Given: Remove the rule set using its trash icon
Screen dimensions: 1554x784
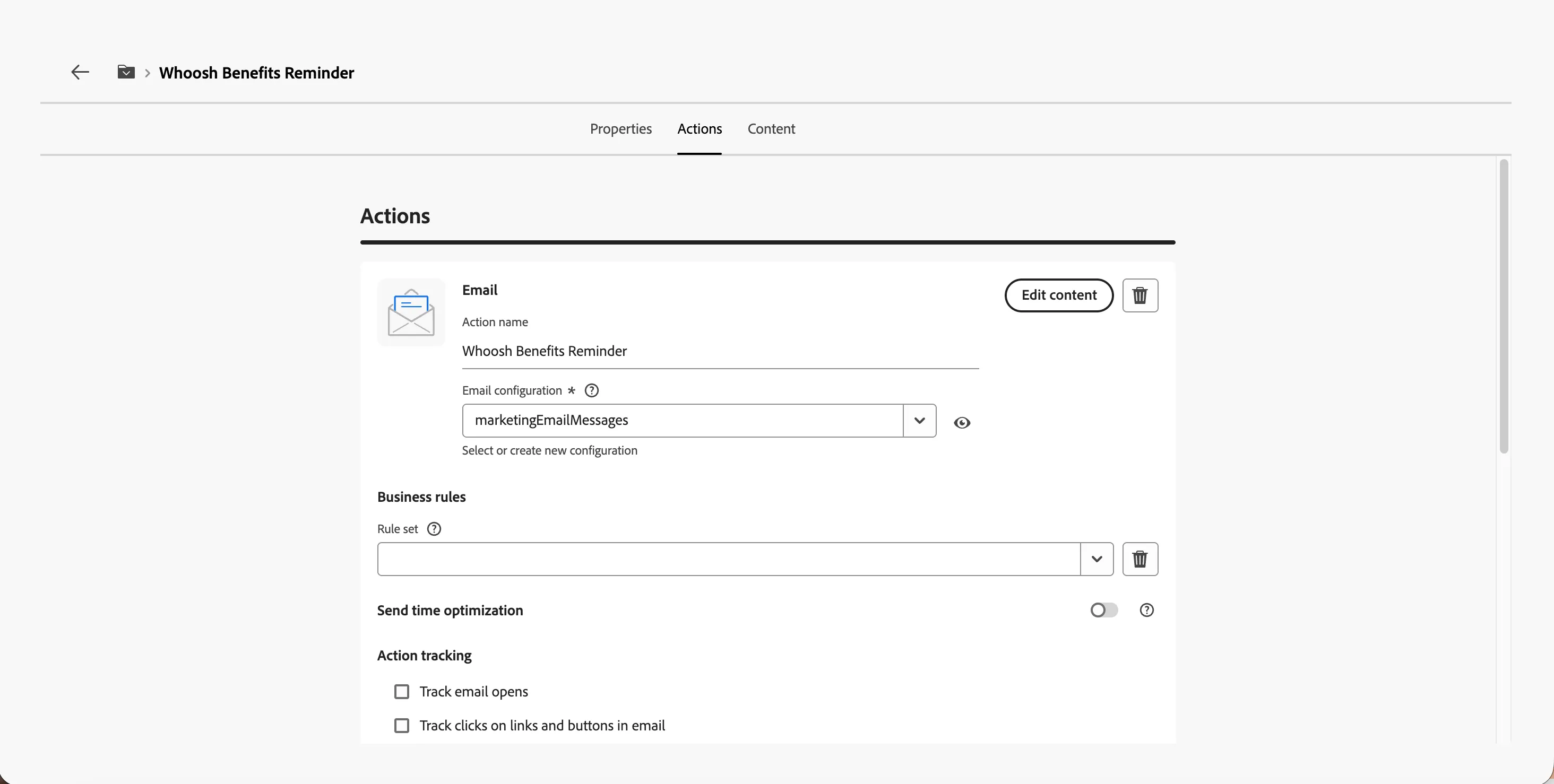Looking at the screenshot, I should pyautogui.click(x=1139, y=559).
